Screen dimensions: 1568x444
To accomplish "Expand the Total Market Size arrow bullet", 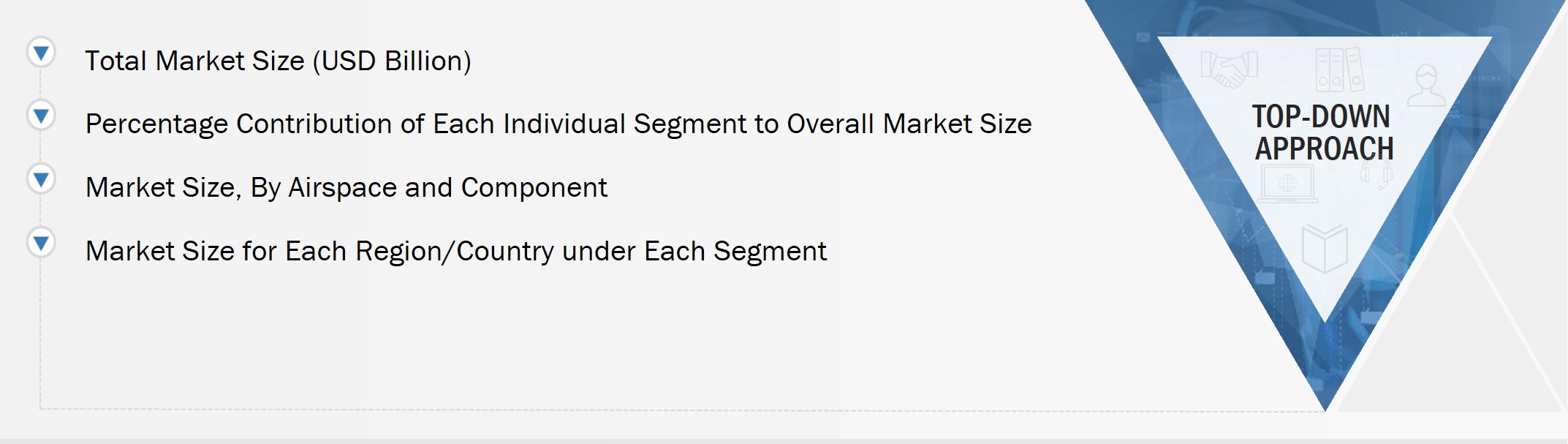I will 41,53.
